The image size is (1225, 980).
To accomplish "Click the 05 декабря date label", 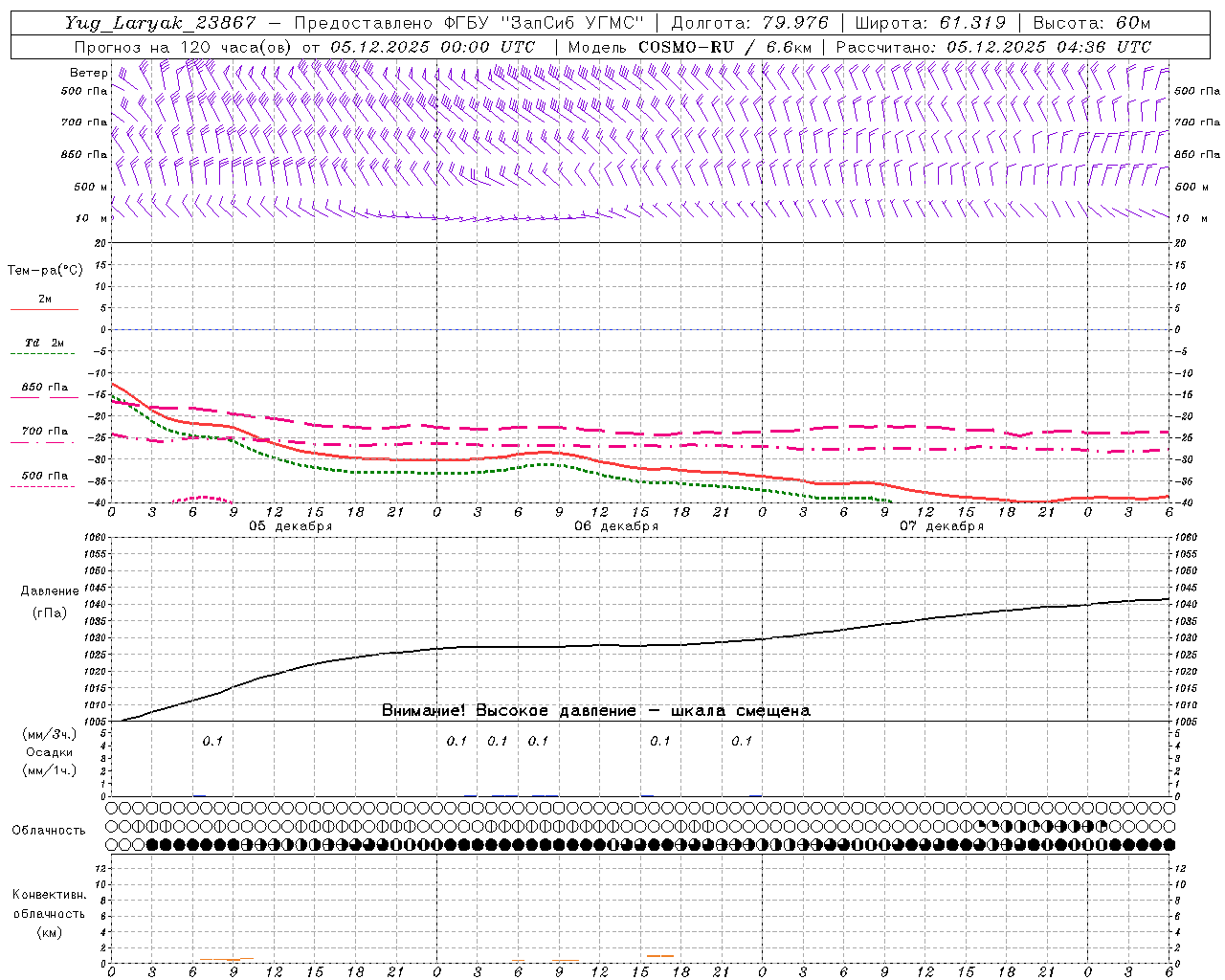I will pyautogui.click(x=291, y=526).
